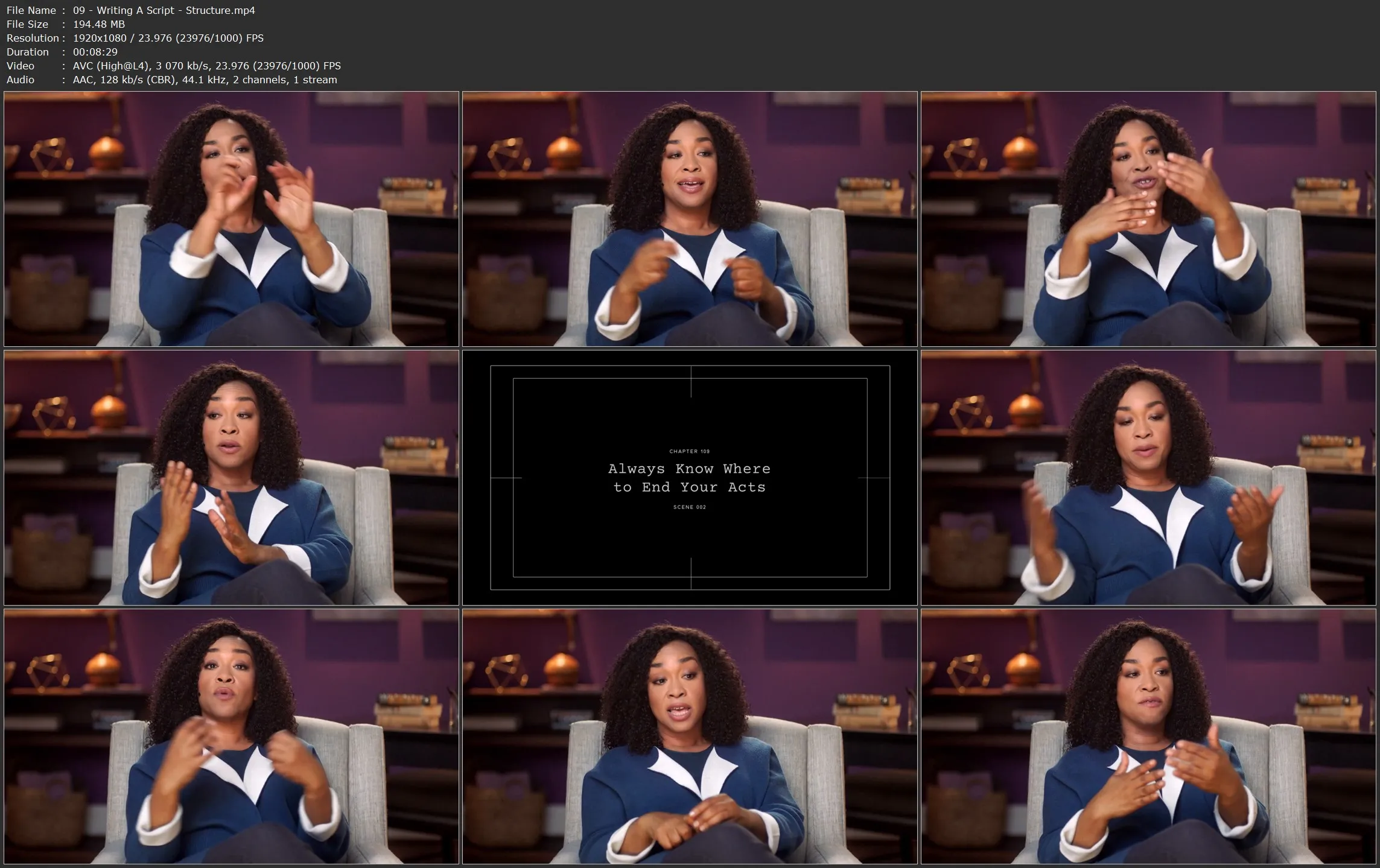Open the top-left thumbnail with both hands raised by the face
The image size is (1380, 868).
[x=231, y=218]
